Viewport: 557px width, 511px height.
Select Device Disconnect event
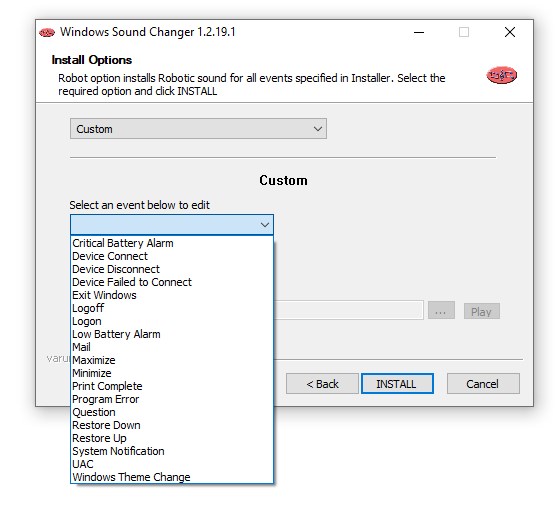tap(172, 269)
